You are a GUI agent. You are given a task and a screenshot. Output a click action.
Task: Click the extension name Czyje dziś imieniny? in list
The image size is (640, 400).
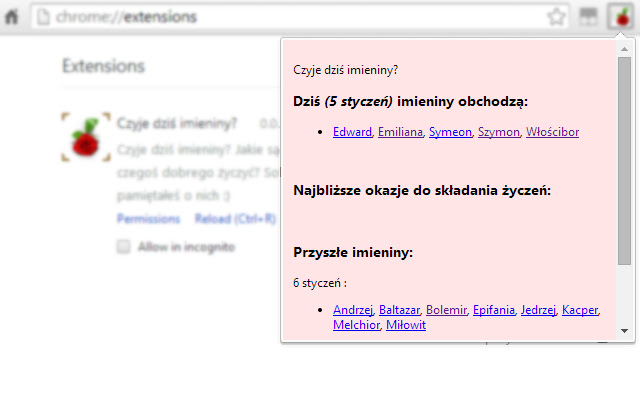(177, 123)
